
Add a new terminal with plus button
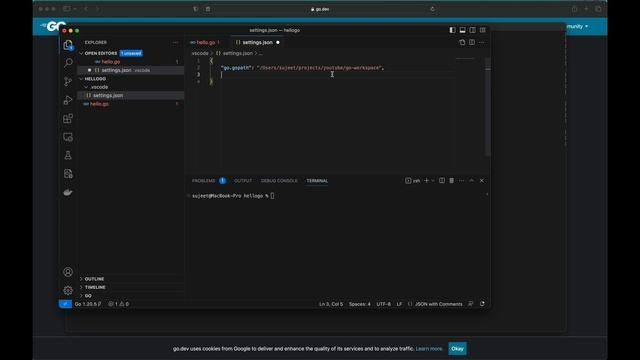click(426, 180)
